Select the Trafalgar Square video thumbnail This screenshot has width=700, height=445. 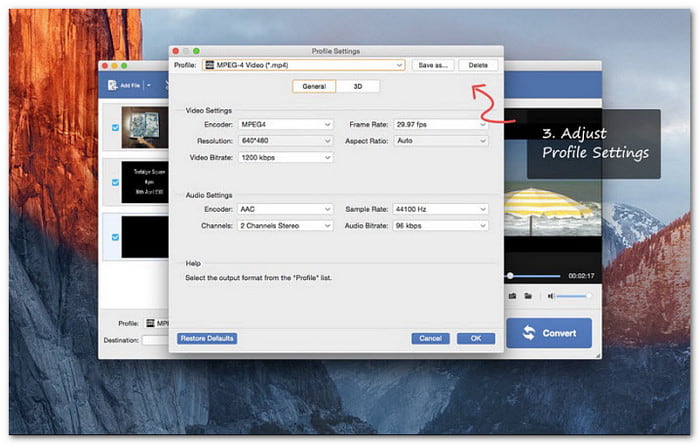pos(145,182)
